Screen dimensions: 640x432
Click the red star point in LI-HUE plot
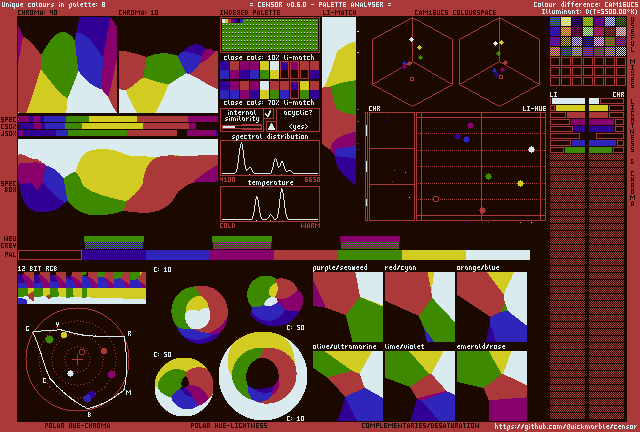[x=482, y=210]
